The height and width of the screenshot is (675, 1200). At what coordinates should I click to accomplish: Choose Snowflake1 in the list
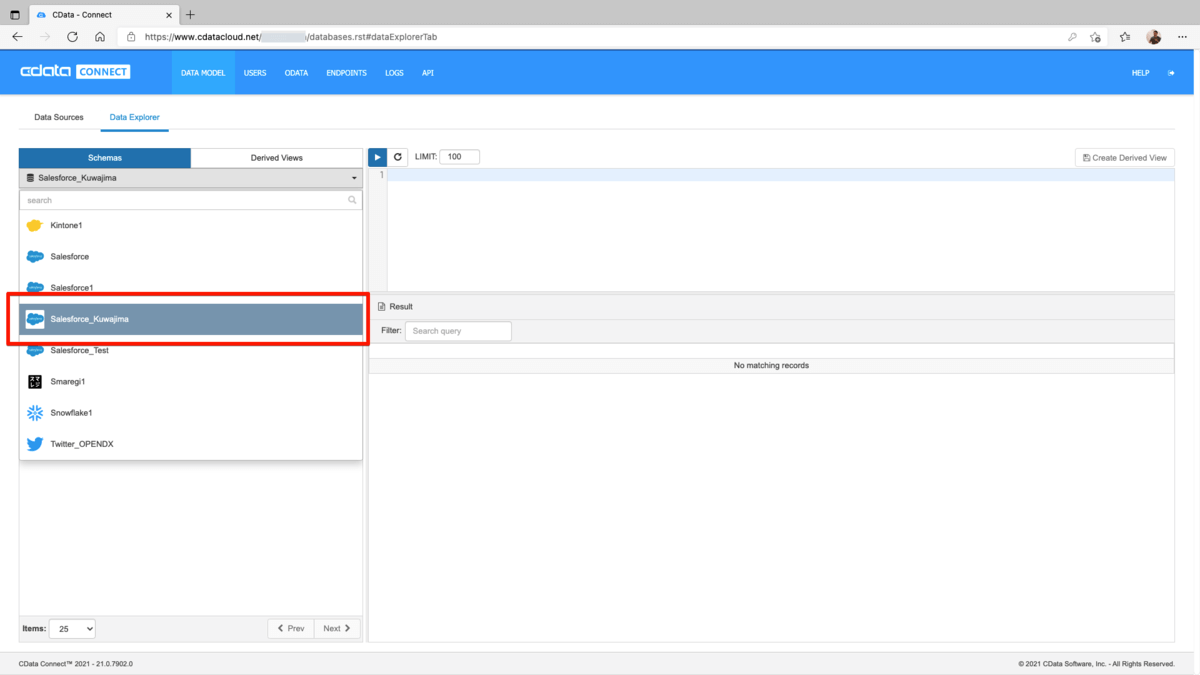(191, 413)
